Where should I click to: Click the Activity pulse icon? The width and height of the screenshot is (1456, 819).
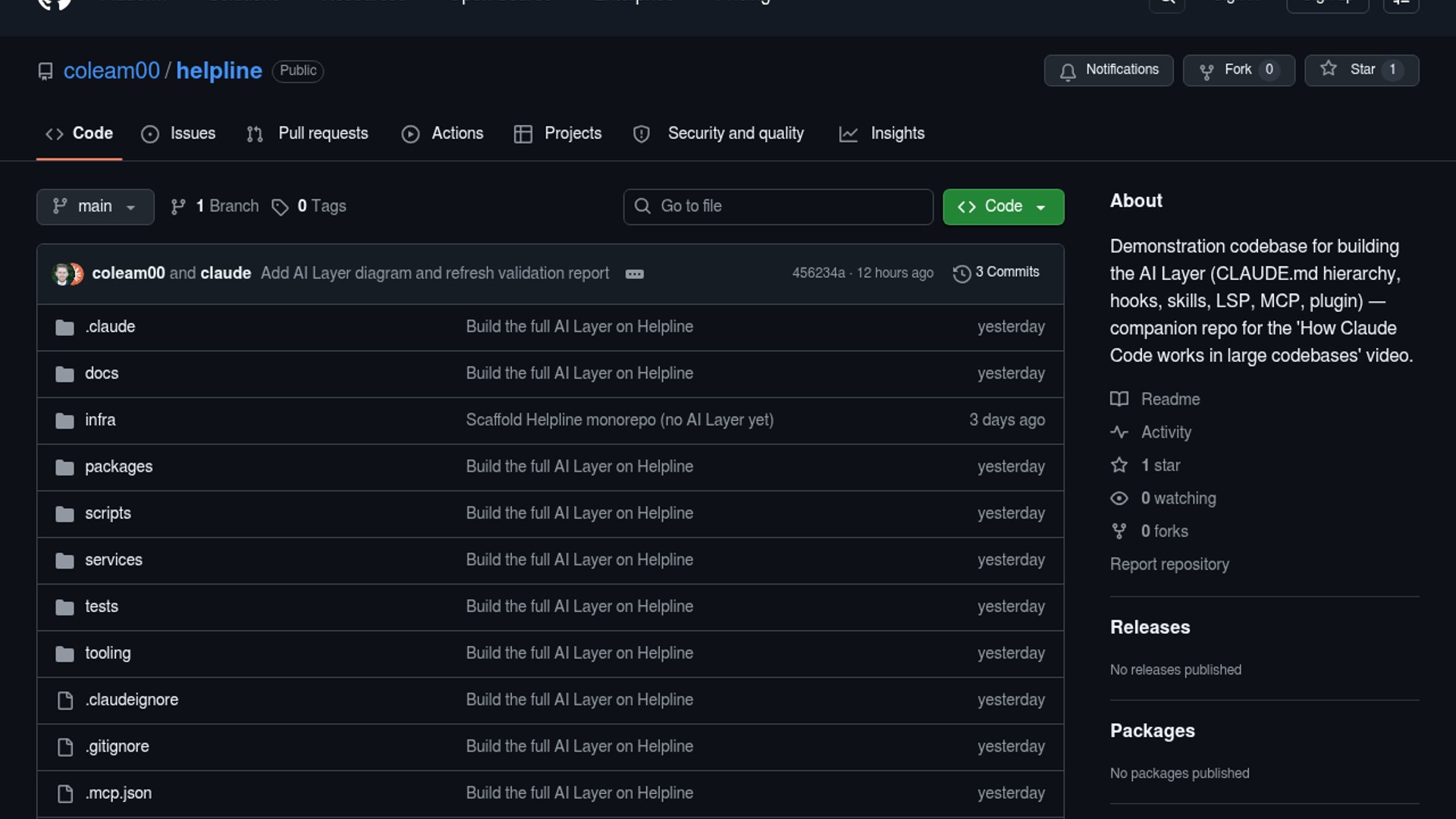click(1119, 432)
